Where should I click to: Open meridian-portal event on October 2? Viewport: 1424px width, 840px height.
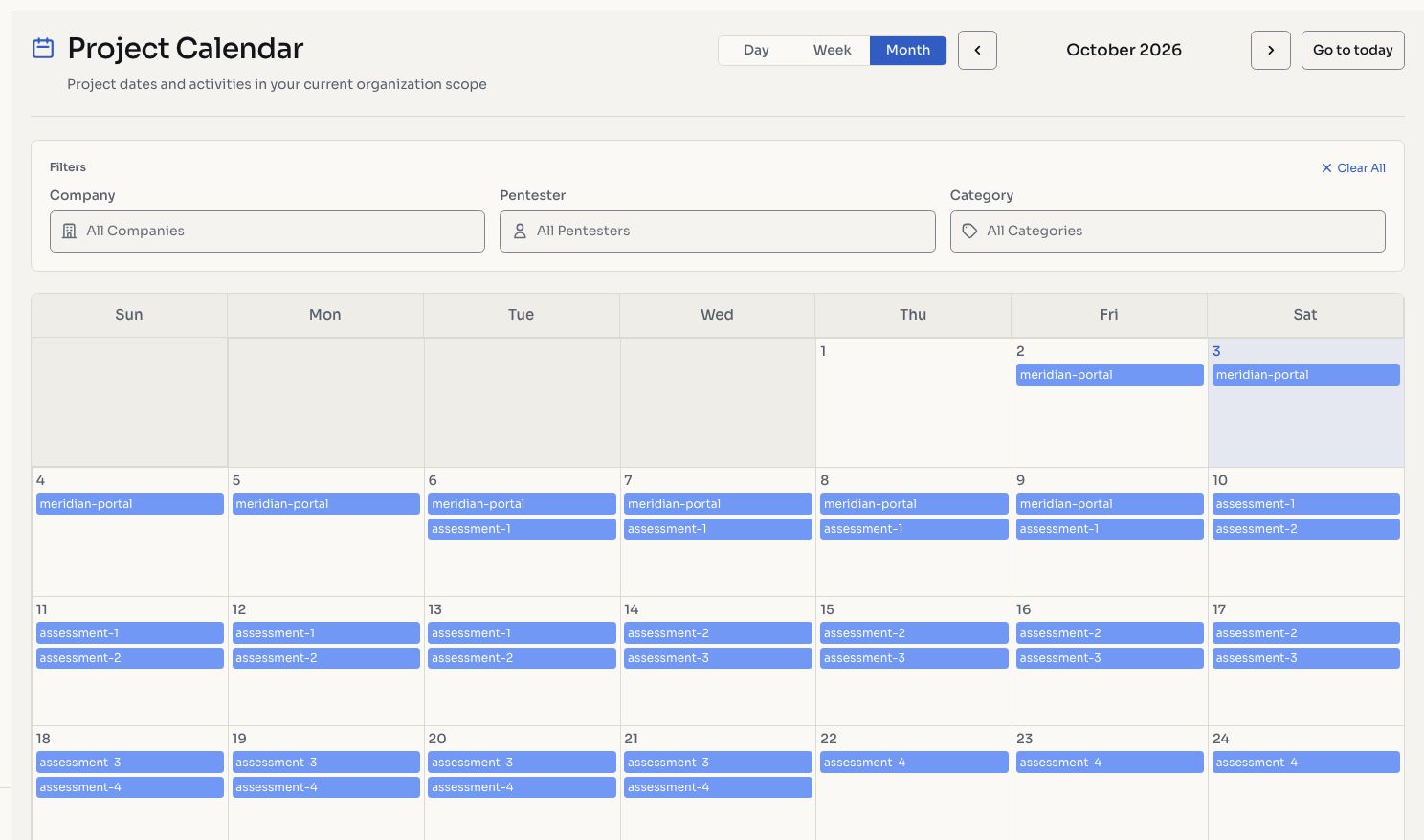1109,375
